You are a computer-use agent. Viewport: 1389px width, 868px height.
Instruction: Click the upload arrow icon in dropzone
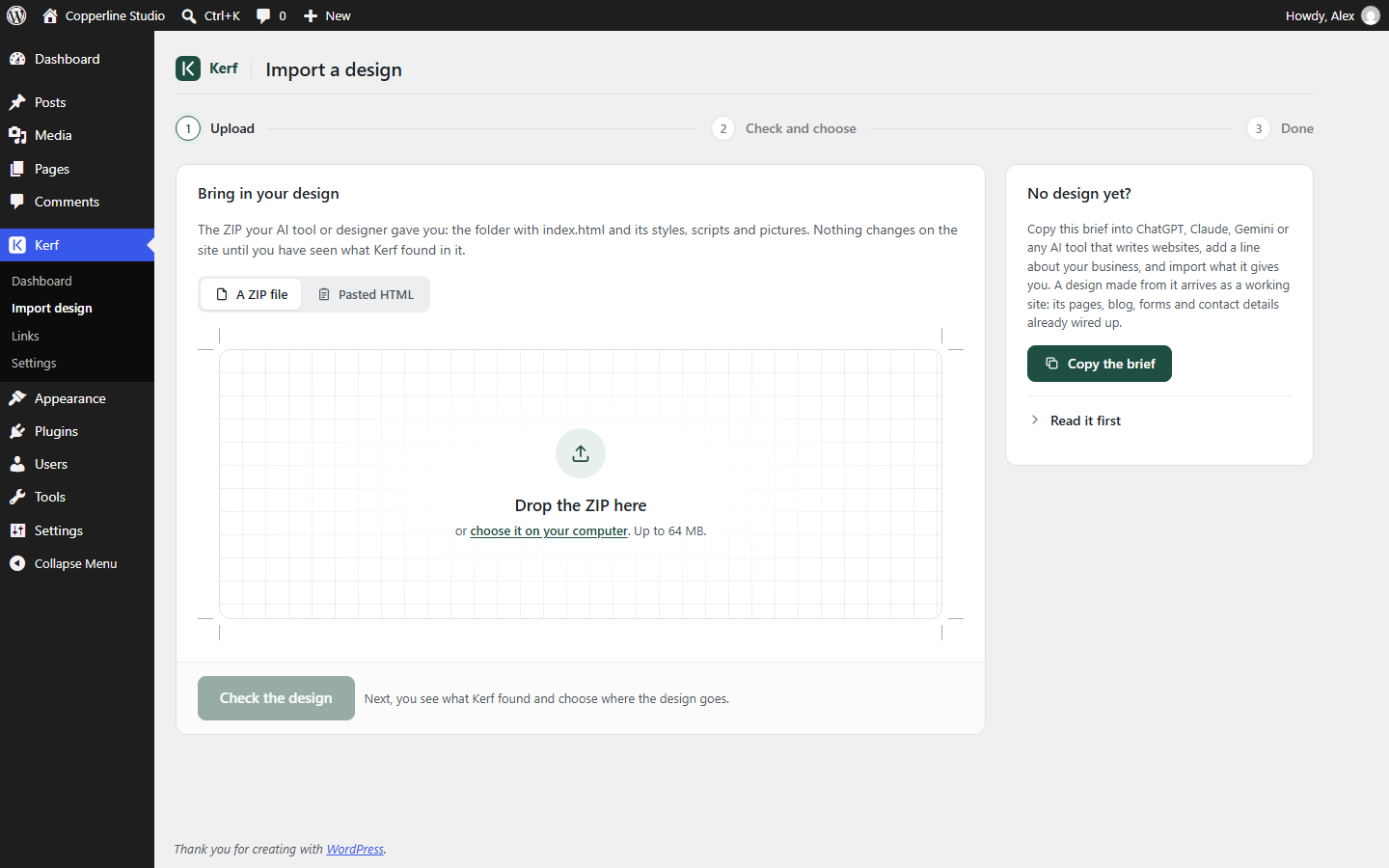tap(581, 453)
